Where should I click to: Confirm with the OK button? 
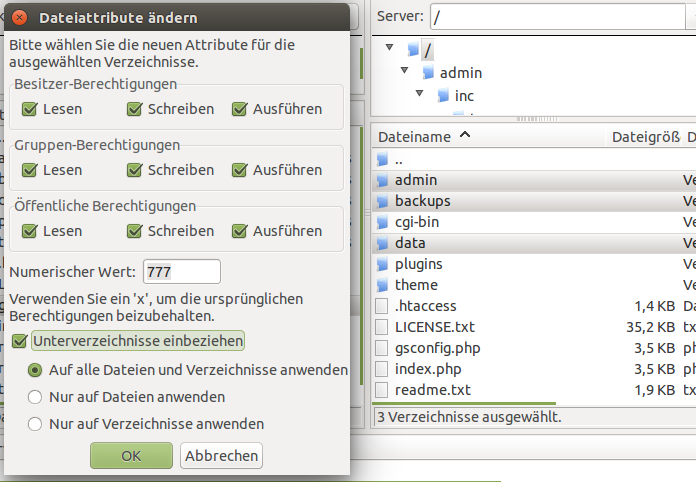[x=131, y=455]
